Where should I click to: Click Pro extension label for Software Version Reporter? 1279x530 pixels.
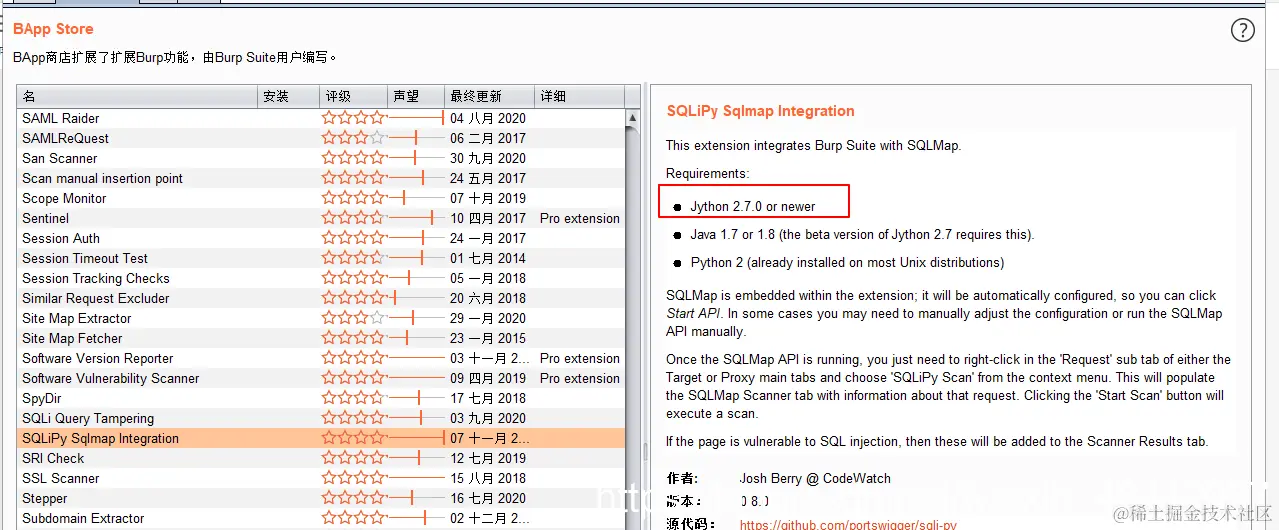[x=580, y=358]
